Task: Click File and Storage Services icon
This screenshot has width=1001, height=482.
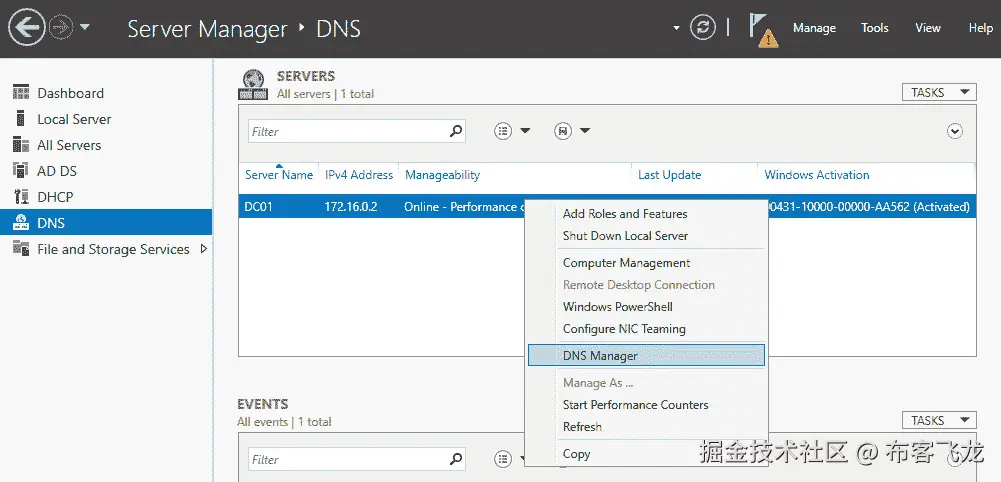Action: 21,248
